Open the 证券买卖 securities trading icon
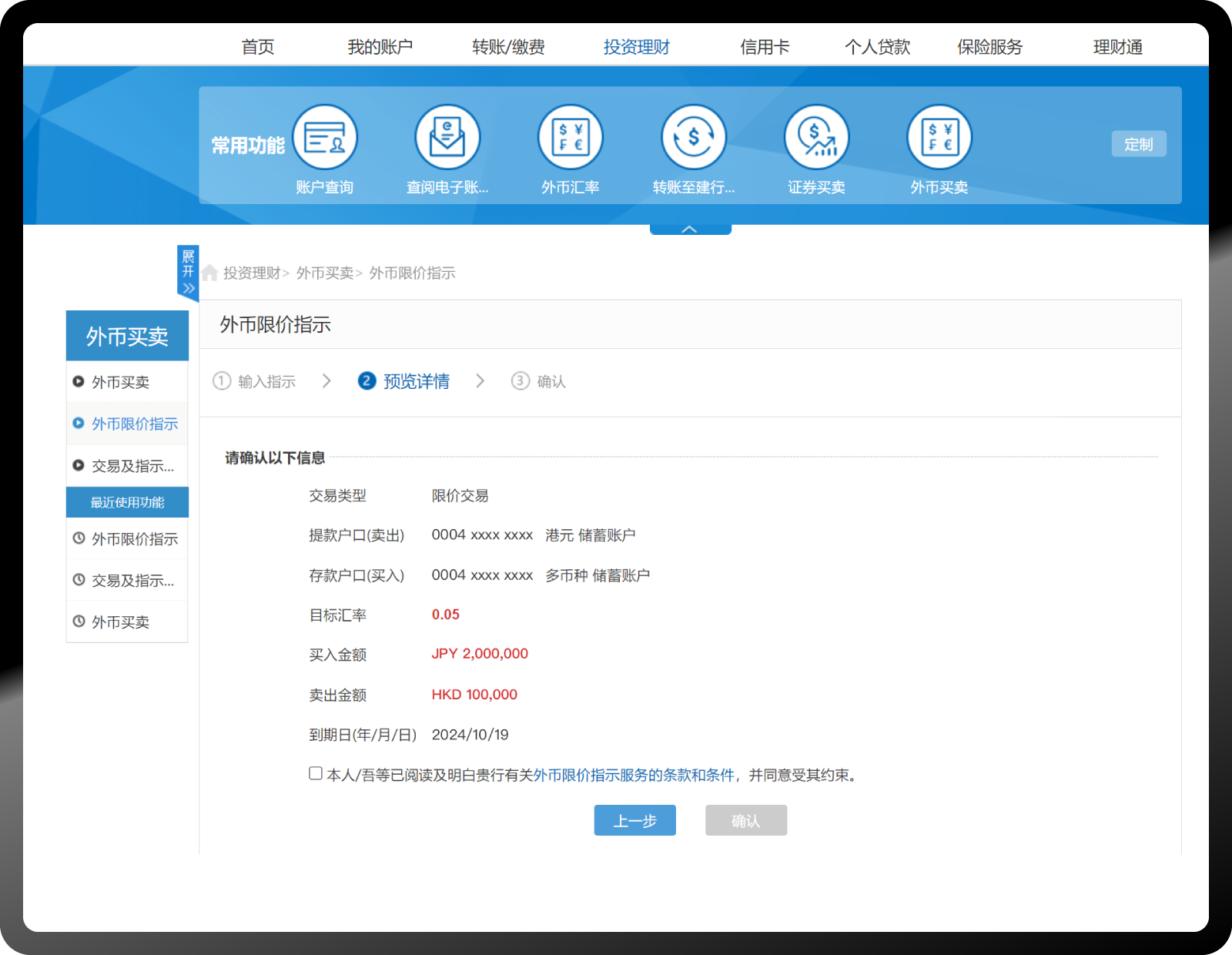 click(x=816, y=137)
